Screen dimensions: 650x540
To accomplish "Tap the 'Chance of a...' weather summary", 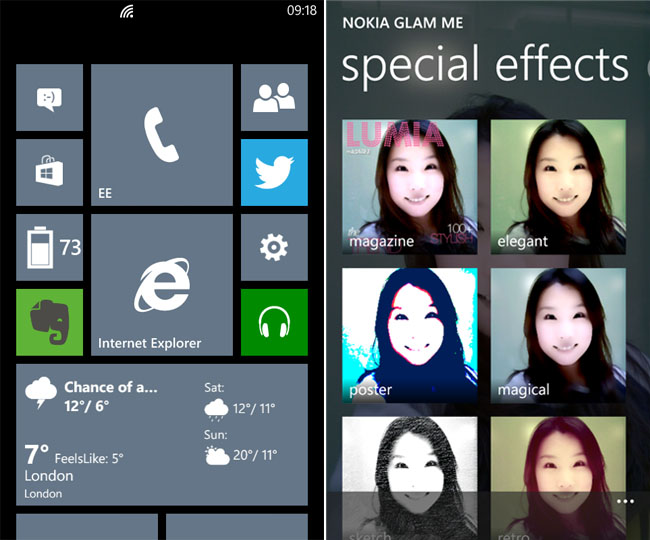I will click(111, 387).
